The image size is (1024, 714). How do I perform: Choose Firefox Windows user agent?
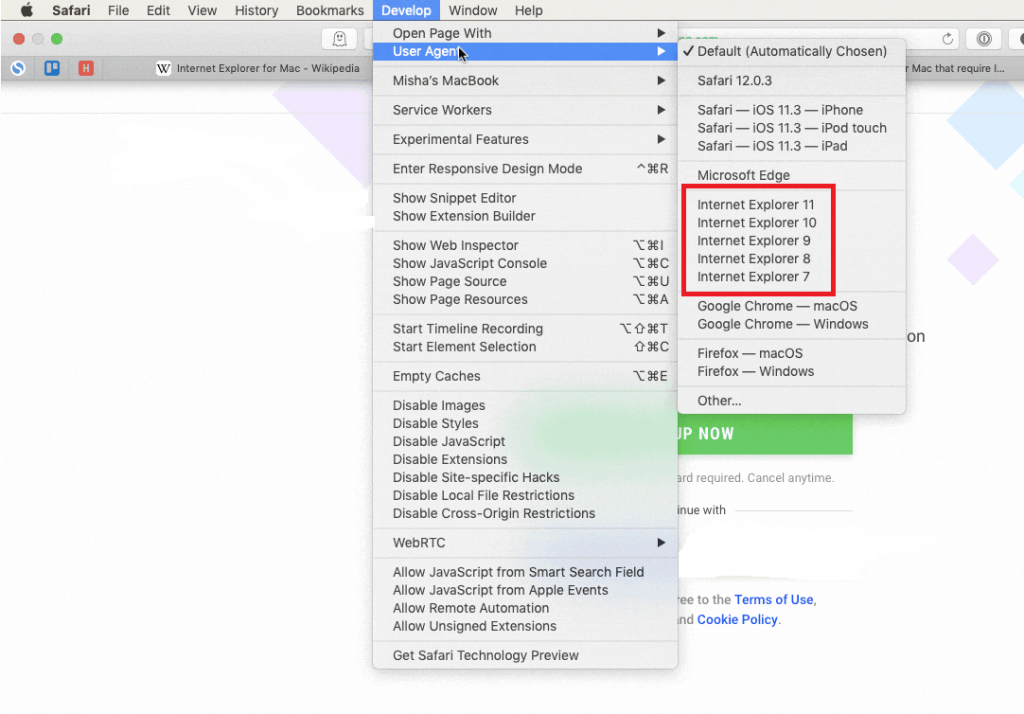pos(792,372)
